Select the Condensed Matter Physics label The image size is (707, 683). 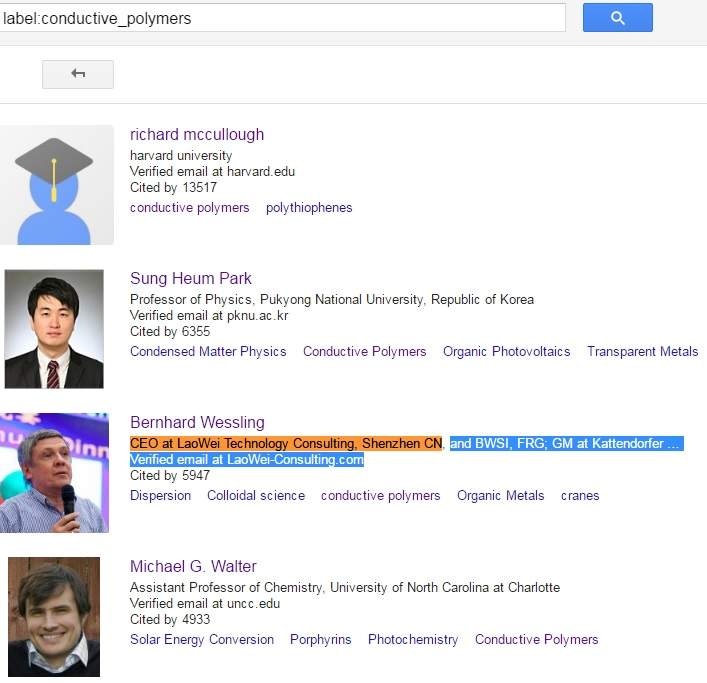pos(208,352)
